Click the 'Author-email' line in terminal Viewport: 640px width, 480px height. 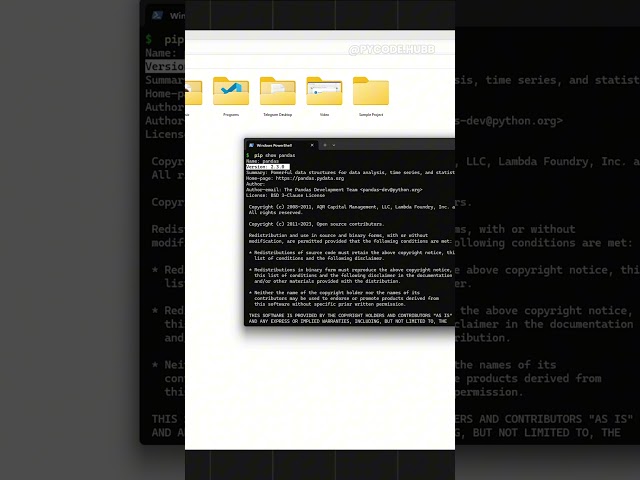(x=334, y=190)
